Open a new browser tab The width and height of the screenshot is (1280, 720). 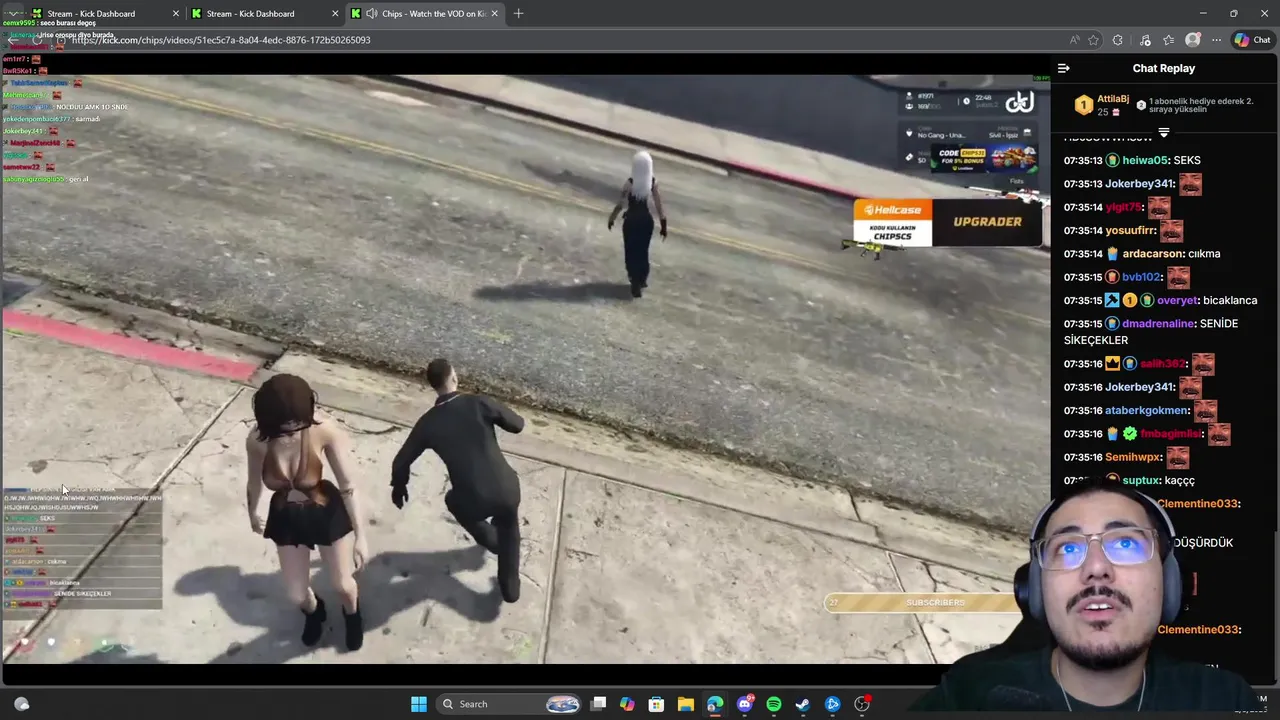pyautogui.click(x=518, y=14)
